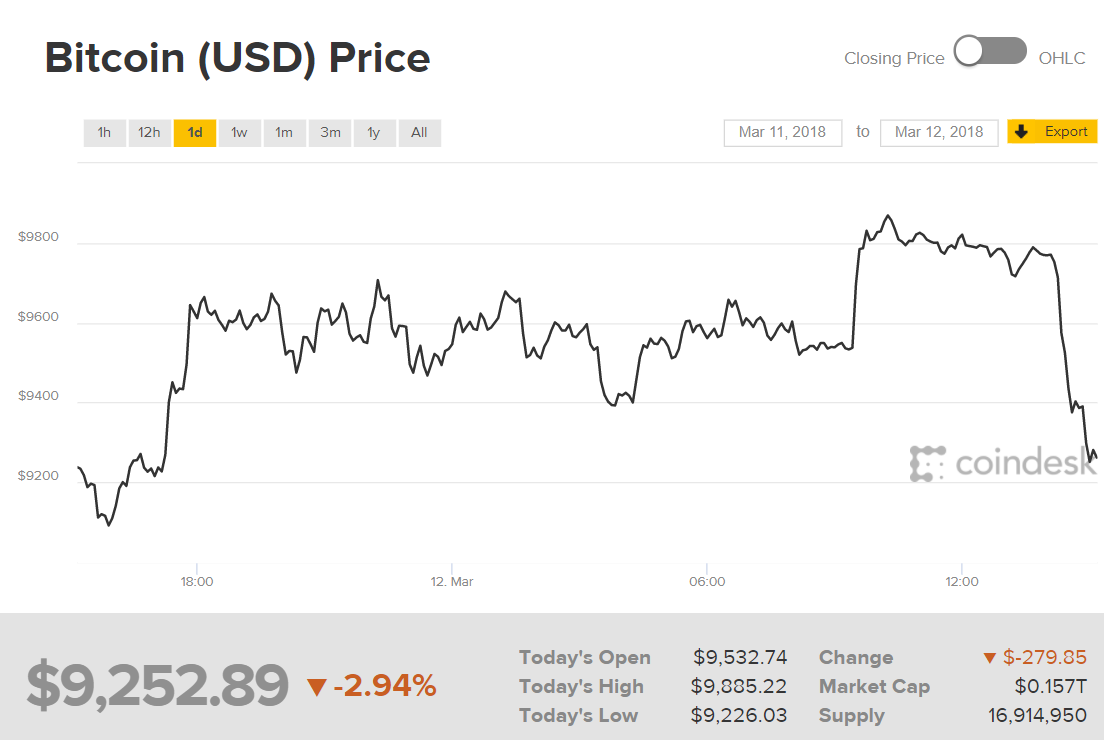
Task: Select the 1d time range
Action: tap(195, 133)
